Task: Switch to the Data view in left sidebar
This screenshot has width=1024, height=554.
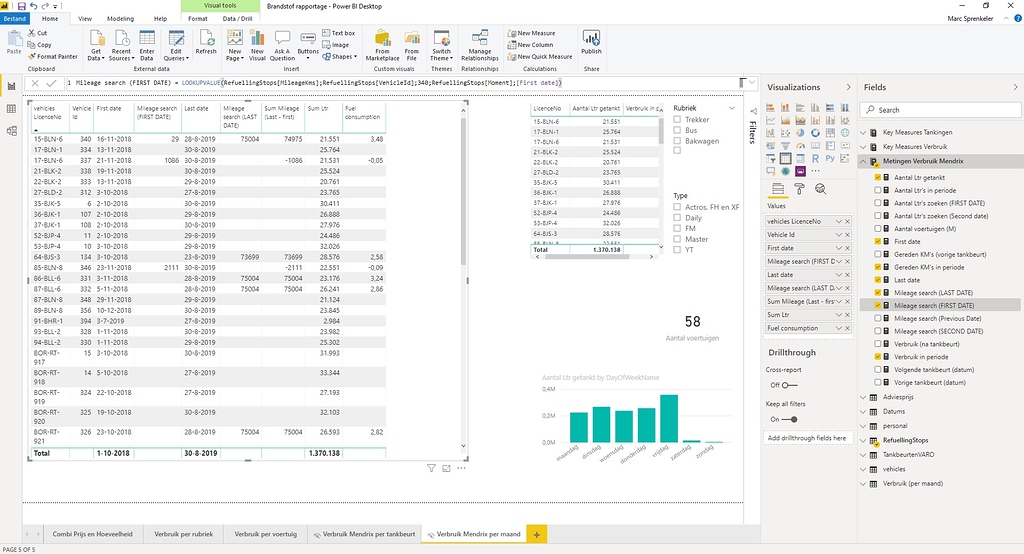Action: click(x=11, y=109)
